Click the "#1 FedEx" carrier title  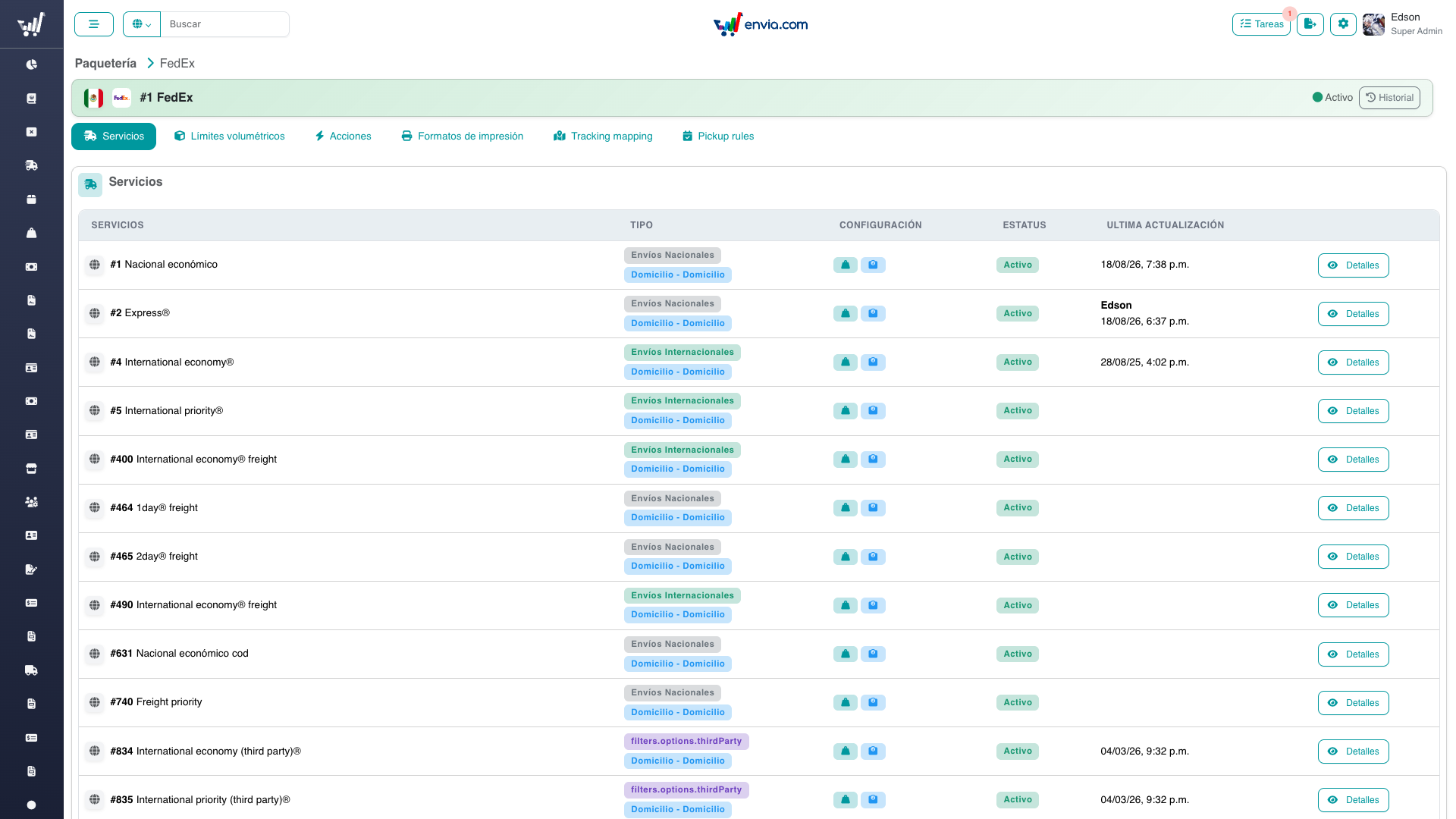coord(166,98)
